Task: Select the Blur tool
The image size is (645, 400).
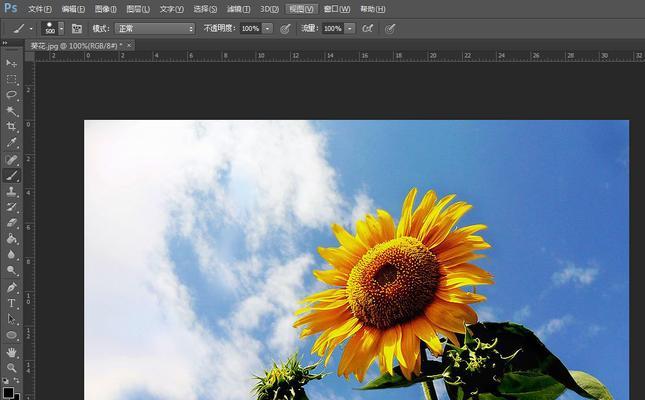Action: [x=12, y=255]
